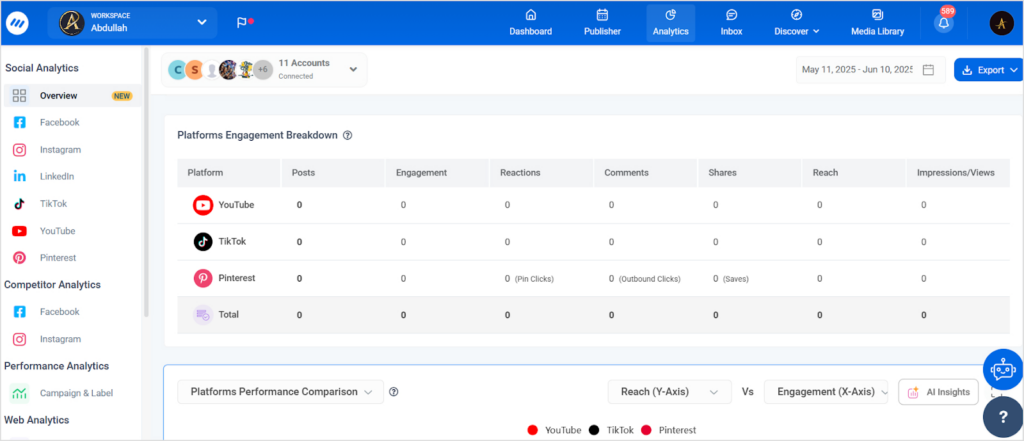This screenshot has width=1024, height=441.
Task: Click the Posts column header
Action: pos(334,173)
